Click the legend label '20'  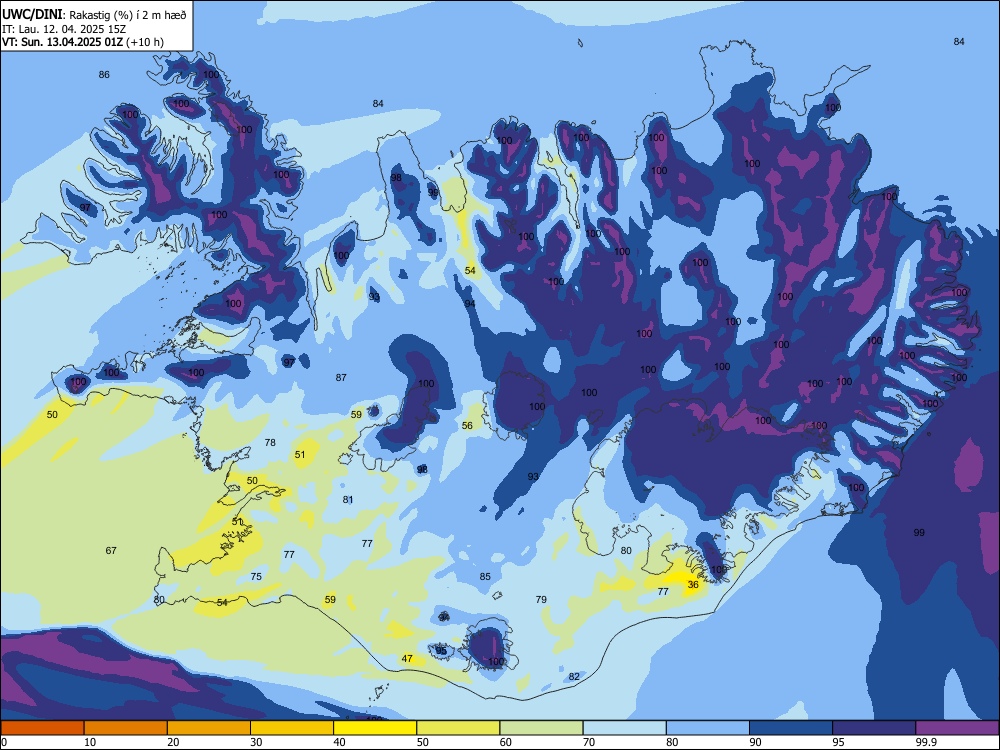tap(173, 742)
